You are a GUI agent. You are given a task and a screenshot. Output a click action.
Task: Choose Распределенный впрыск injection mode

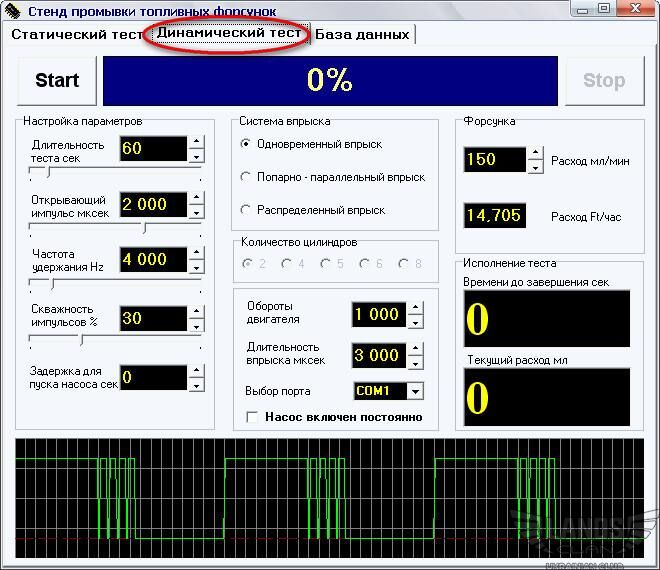pos(246,210)
